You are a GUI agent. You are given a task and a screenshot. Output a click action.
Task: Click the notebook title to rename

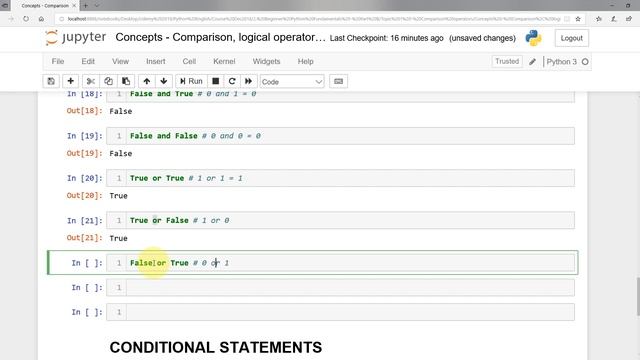(220, 37)
